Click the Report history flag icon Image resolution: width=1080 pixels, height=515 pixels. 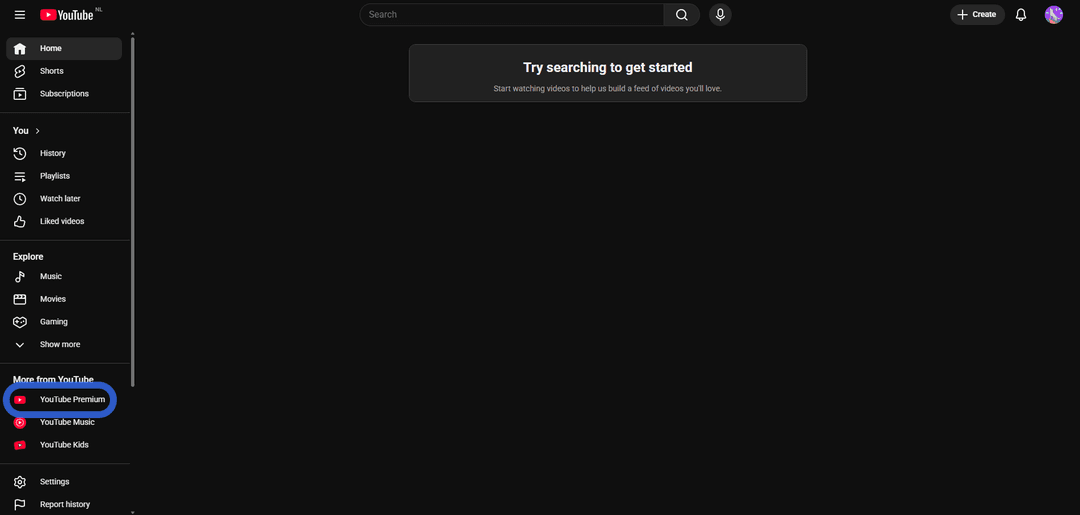coord(20,504)
